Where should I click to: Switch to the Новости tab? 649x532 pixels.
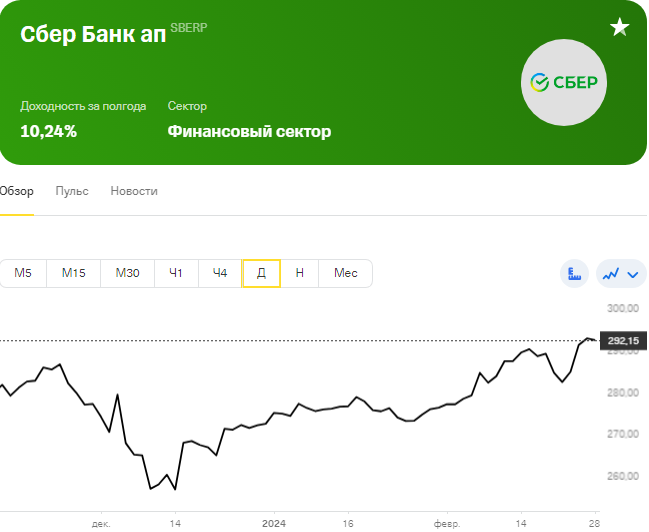134,191
